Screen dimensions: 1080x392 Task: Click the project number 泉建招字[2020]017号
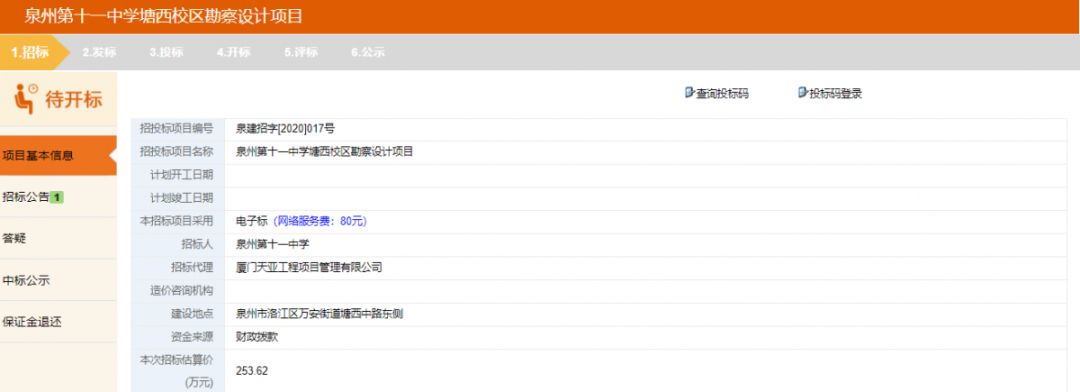click(285, 128)
